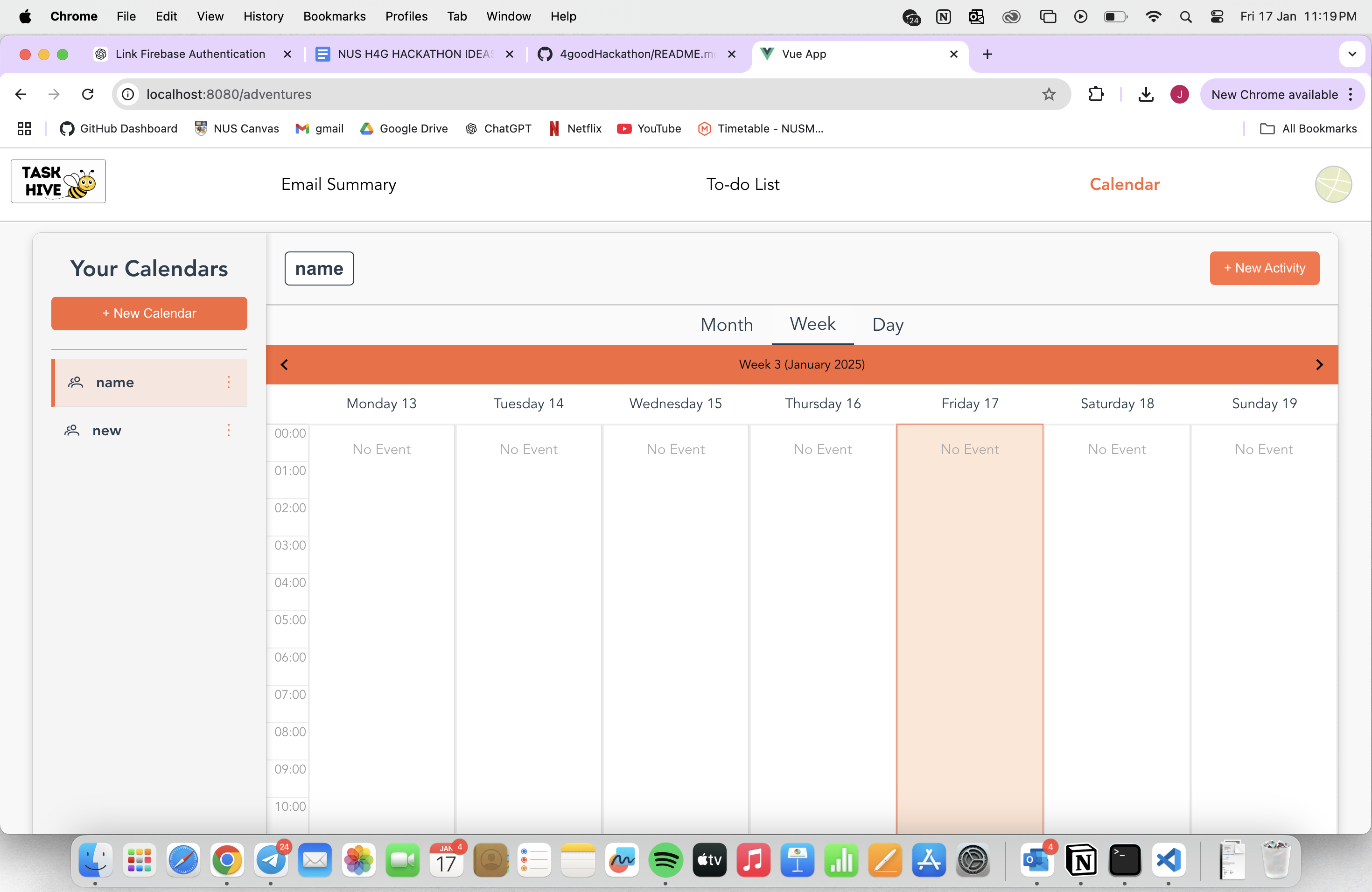Open the To-do List page
This screenshot has height=892, width=1372.
click(x=742, y=184)
